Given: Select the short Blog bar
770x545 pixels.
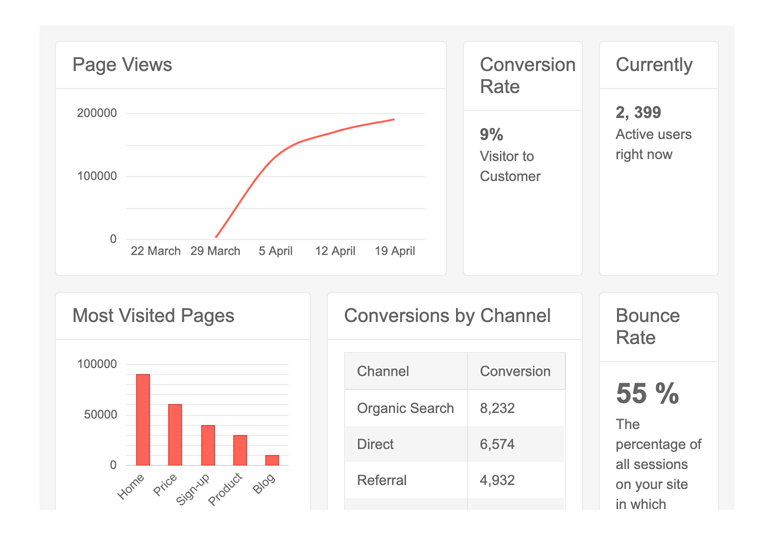Looking at the screenshot, I should (272, 460).
